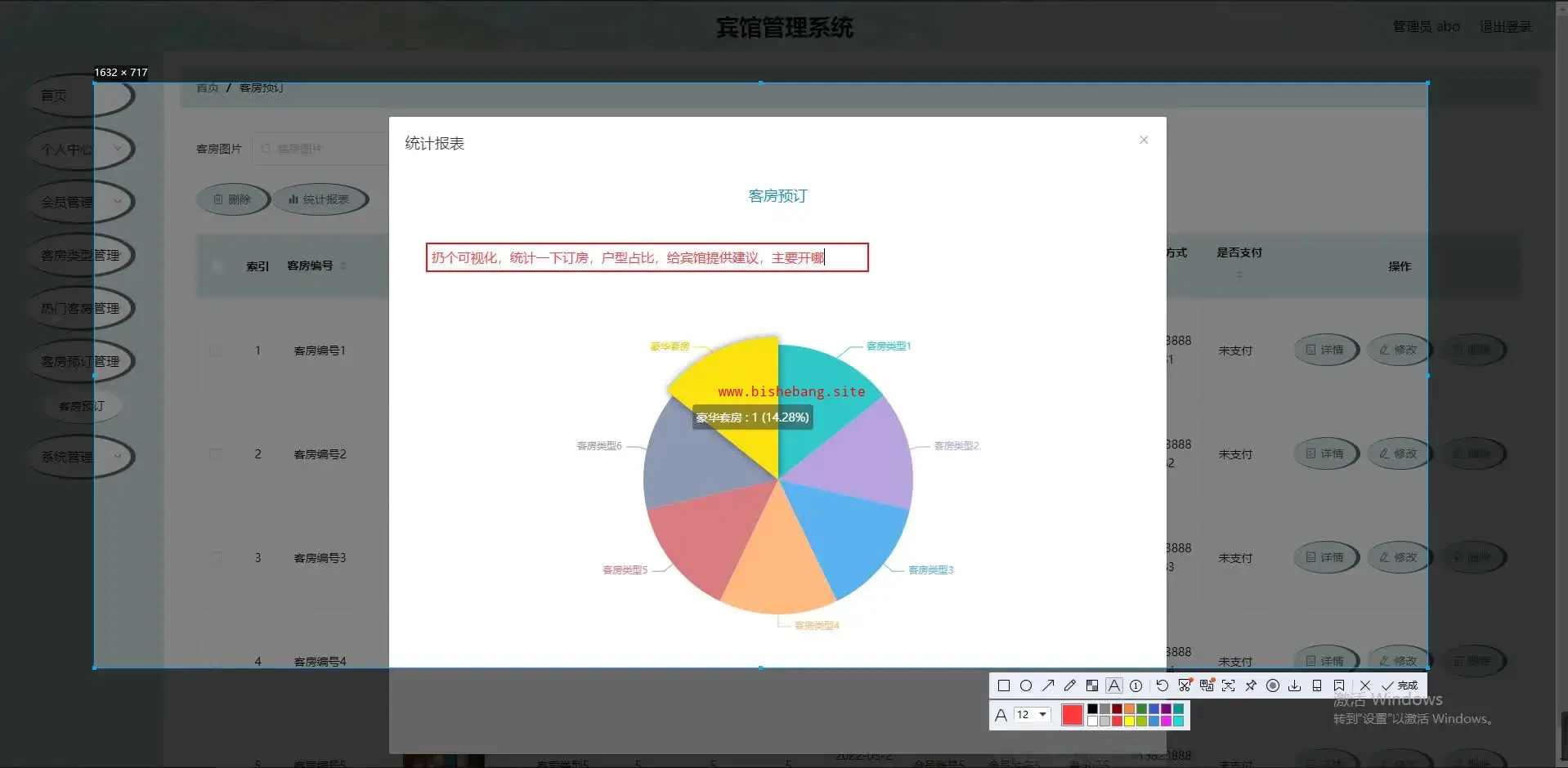This screenshot has width=1568, height=768.
Task: Pin the screenshot to the screen
Action: click(x=1251, y=685)
